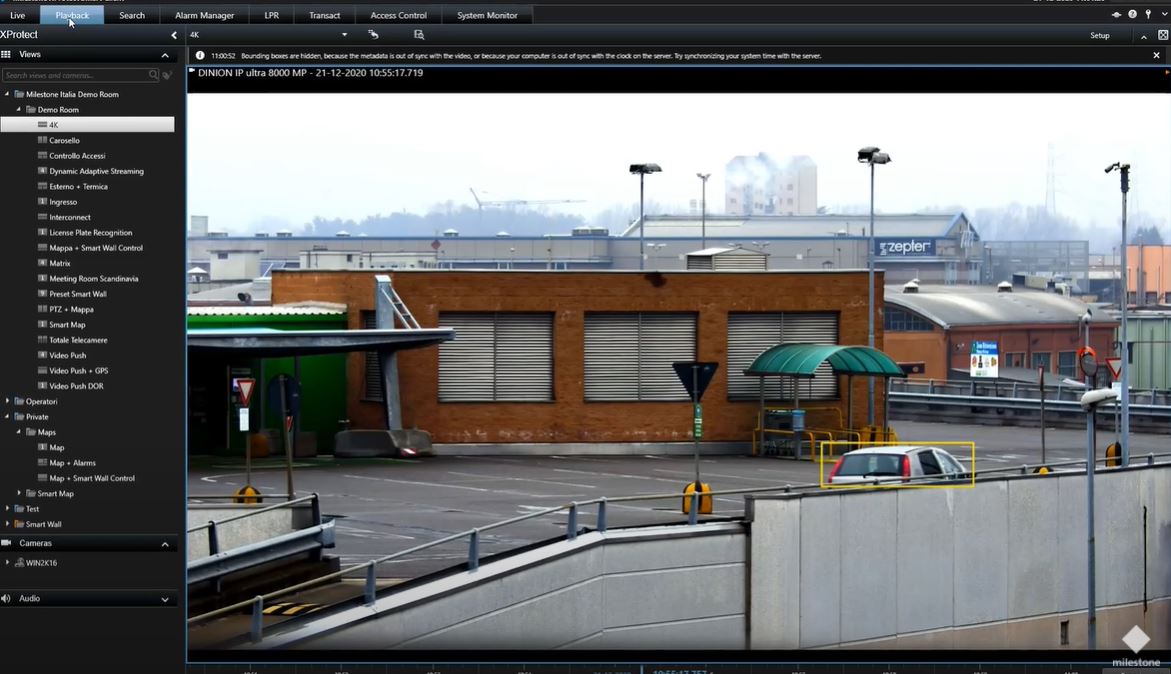Screen dimensions: 1171x674
Task: Click the Setup button
Action: [1099, 35]
